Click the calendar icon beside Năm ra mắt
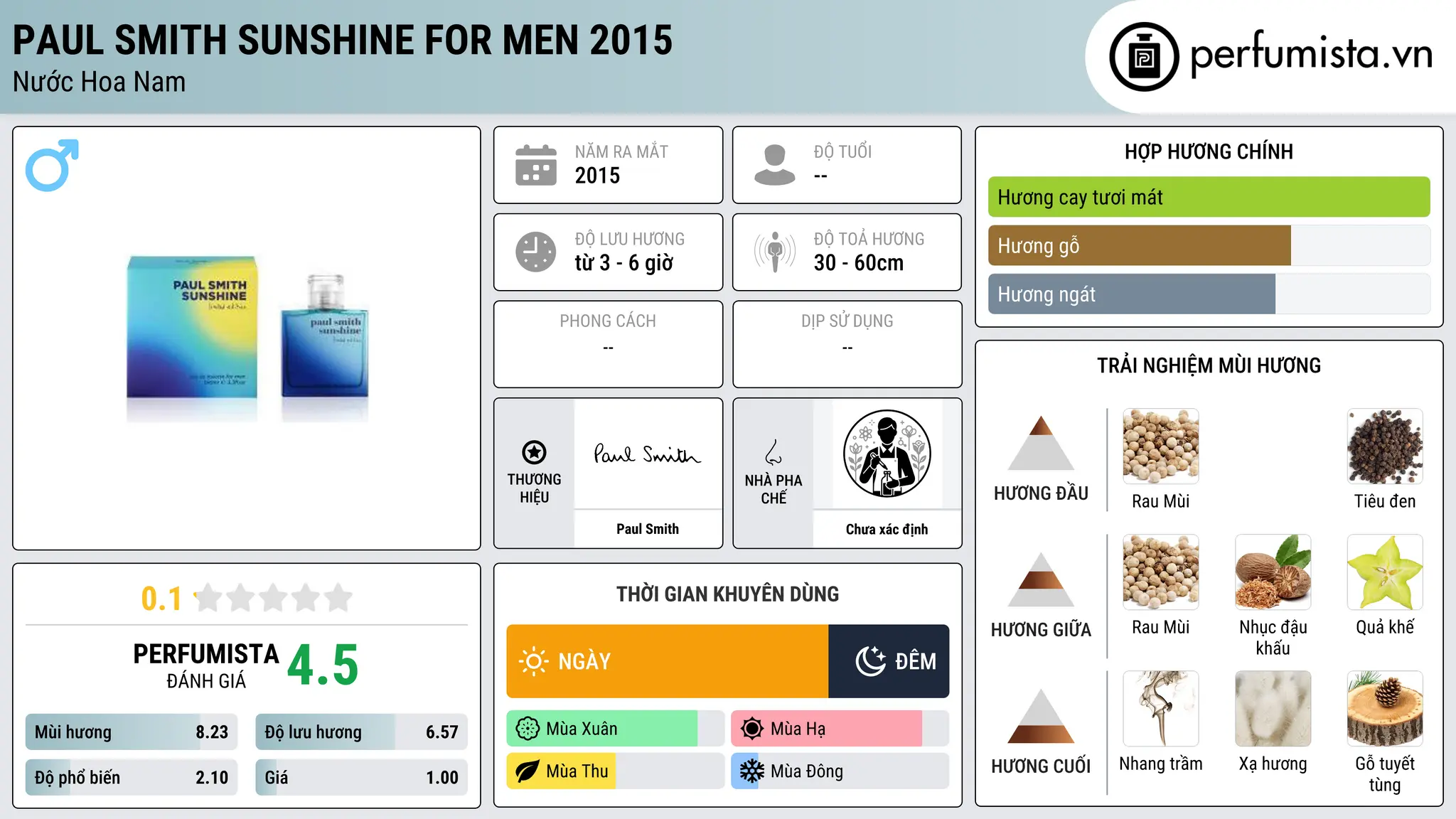The height and width of the screenshot is (819, 1456). click(536, 165)
